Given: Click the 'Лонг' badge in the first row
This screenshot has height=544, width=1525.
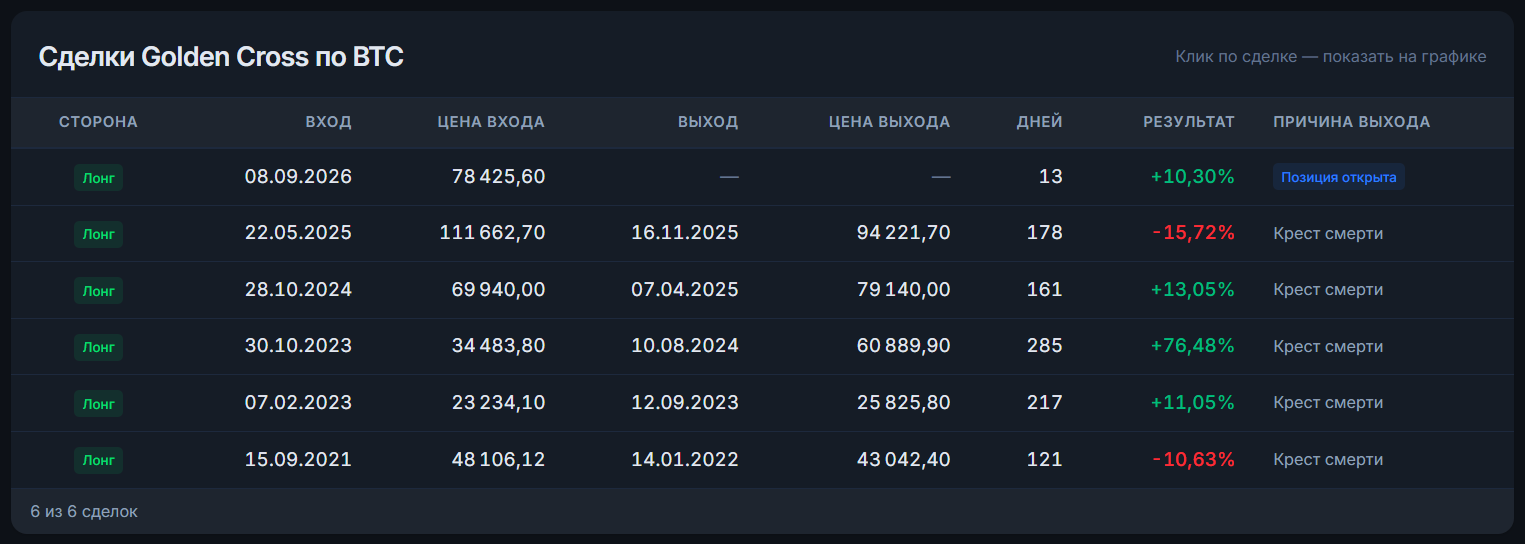Looking at the screenshot, I should tap(98, 178).
